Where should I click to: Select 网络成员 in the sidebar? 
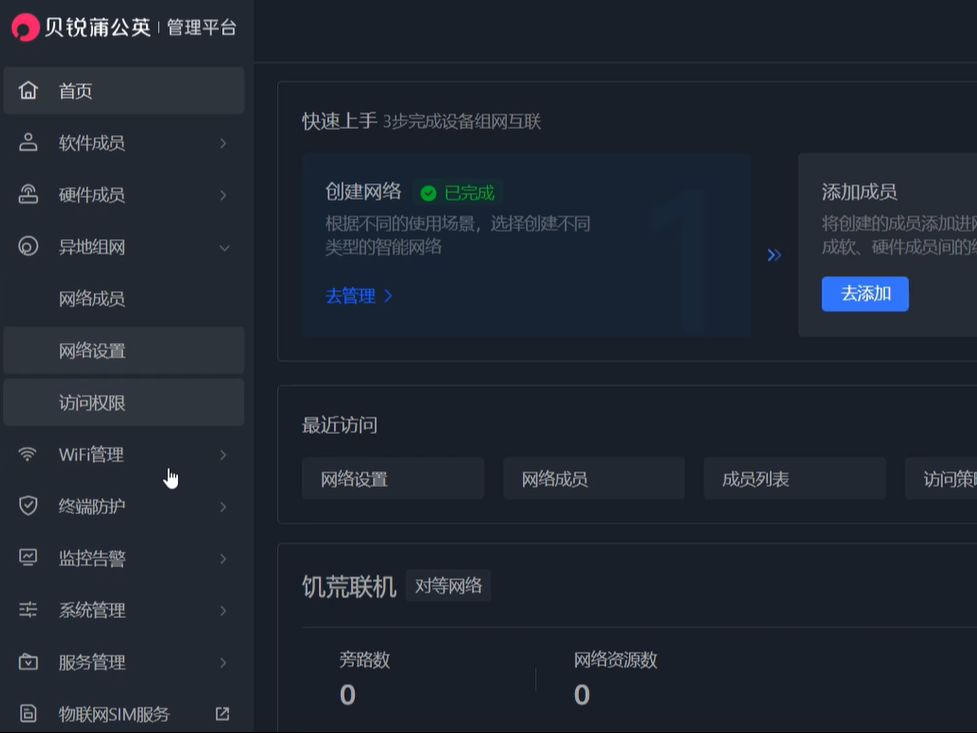(123, 299)
